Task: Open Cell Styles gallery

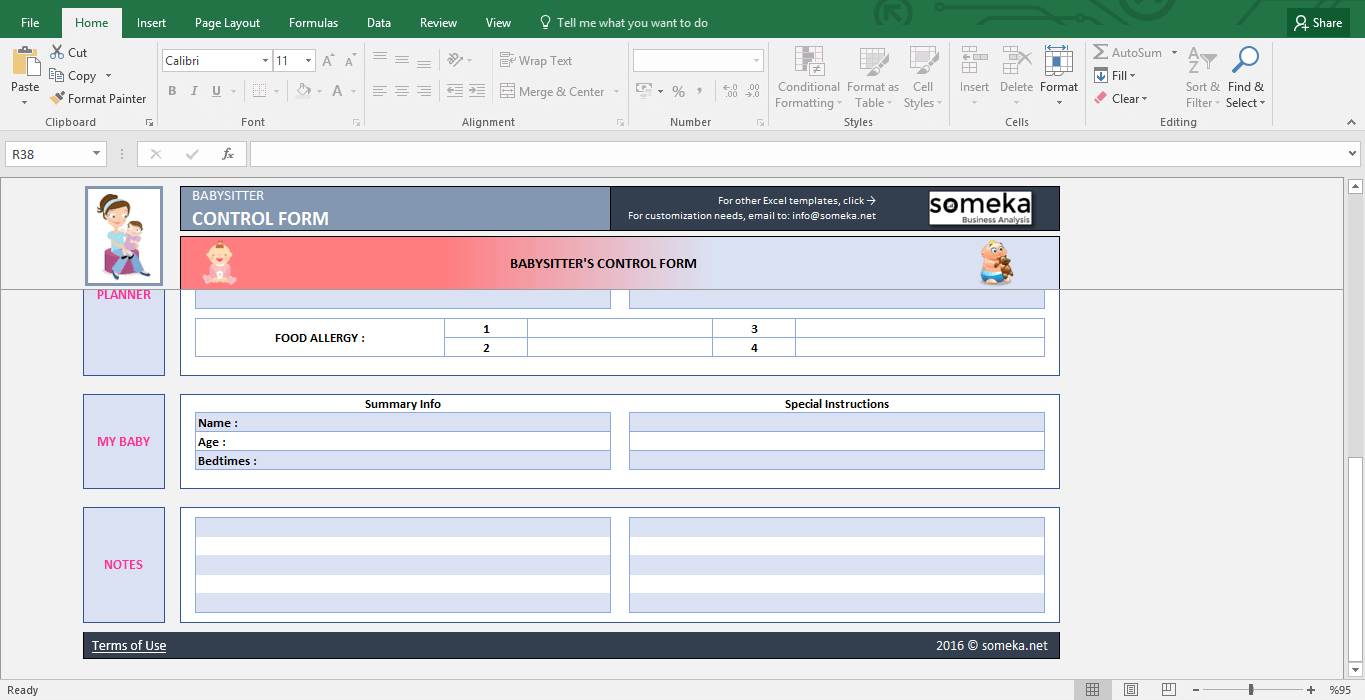Action: click(x=922, y=77)
